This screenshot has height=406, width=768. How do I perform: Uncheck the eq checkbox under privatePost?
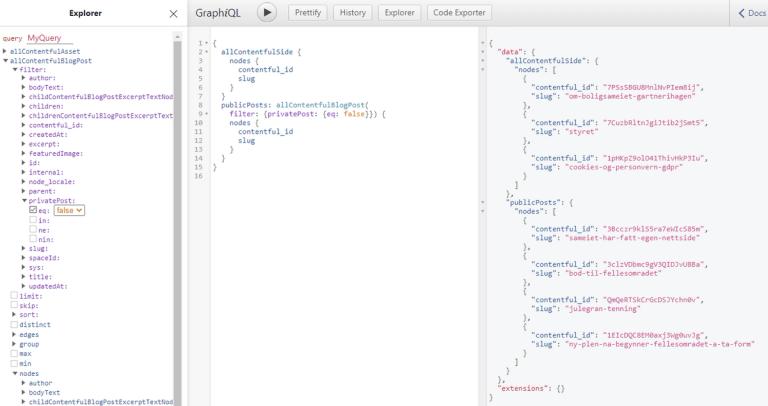point(33,210)
